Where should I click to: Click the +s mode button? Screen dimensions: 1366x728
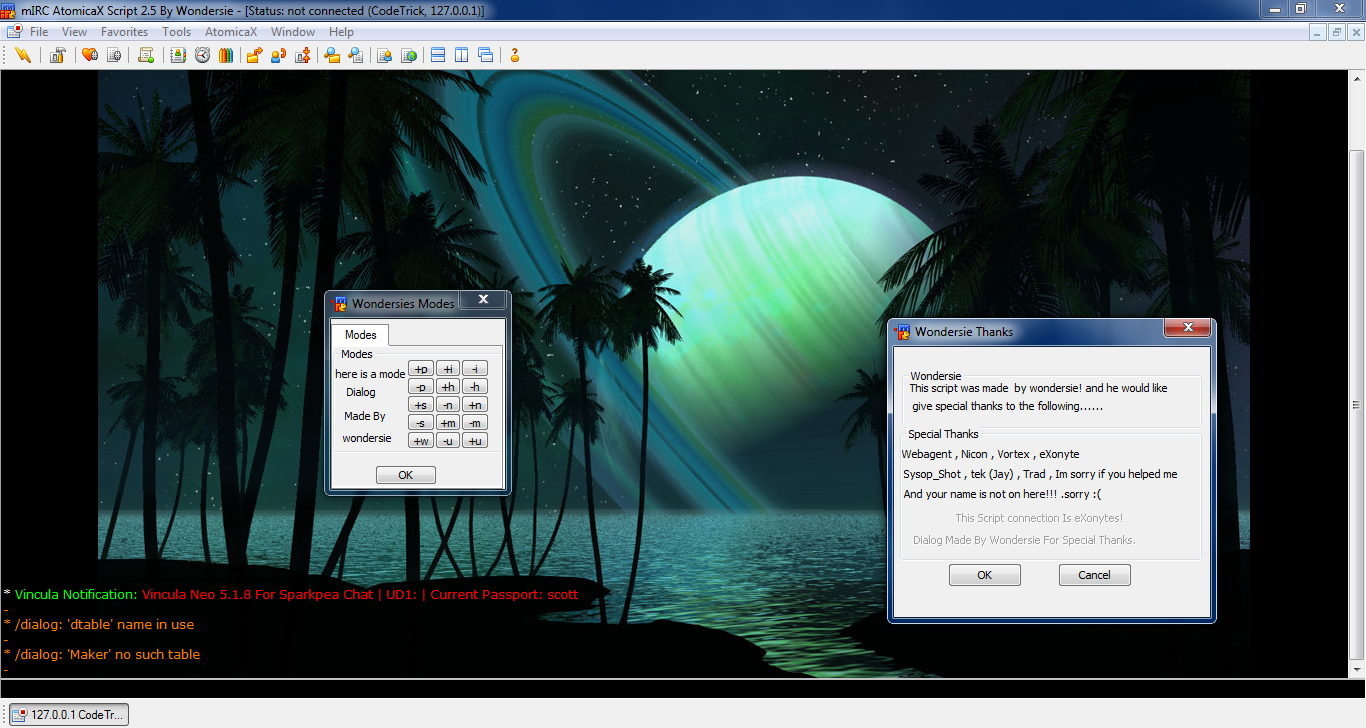pyautogui.click(x=421, y=405)
